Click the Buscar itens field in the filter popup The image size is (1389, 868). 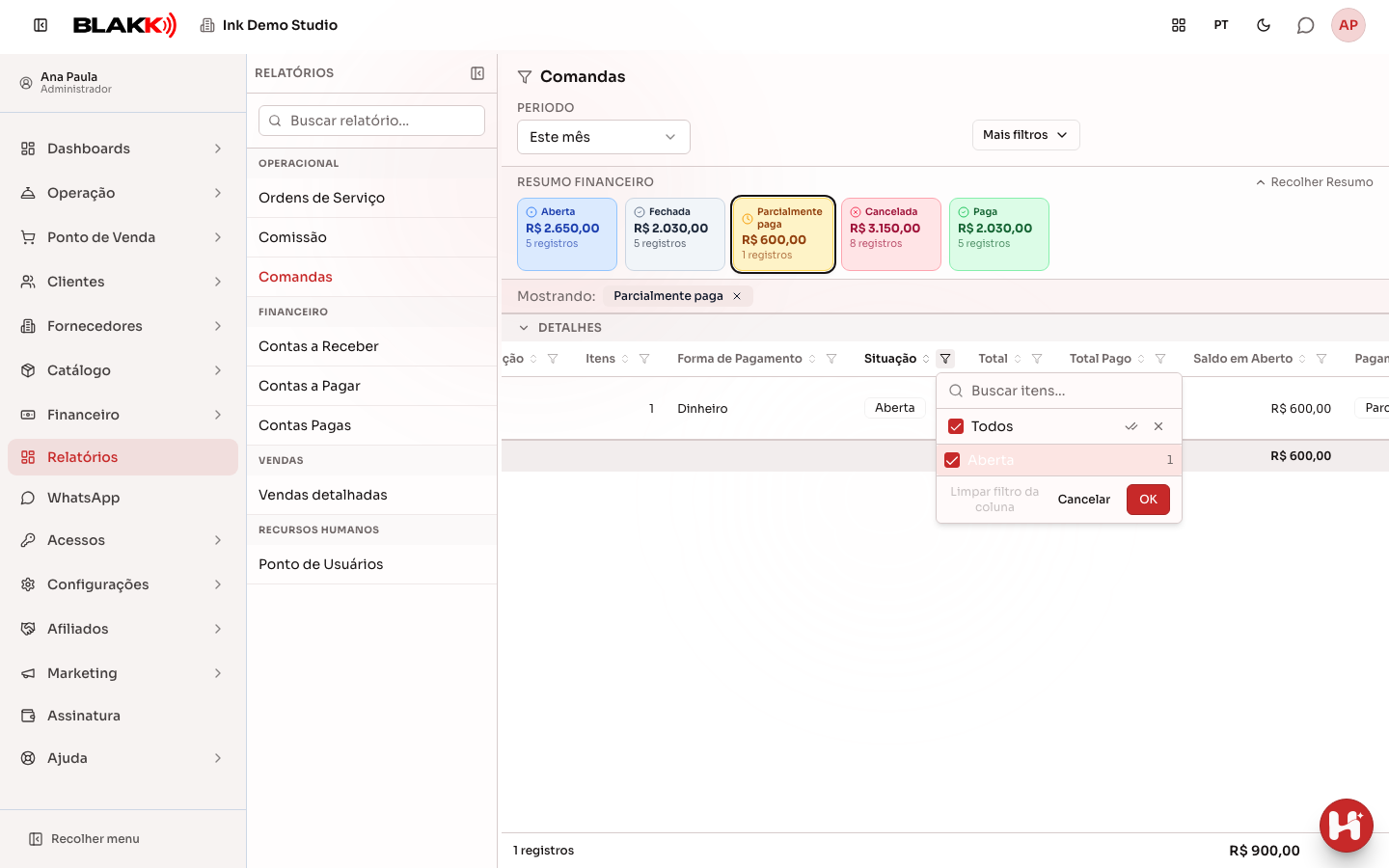pyautogui.click(x=1059, y=391)
